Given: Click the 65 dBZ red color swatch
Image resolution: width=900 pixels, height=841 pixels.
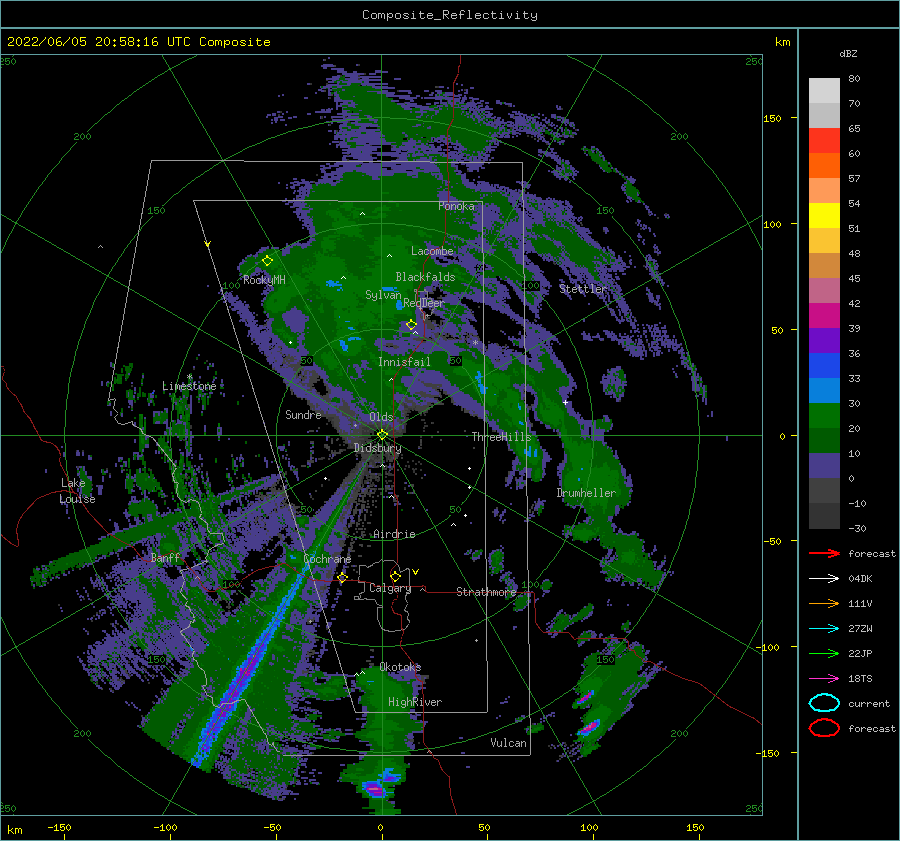Looking at the screenshot, I should pyautogui.click(x=824, y=140).
